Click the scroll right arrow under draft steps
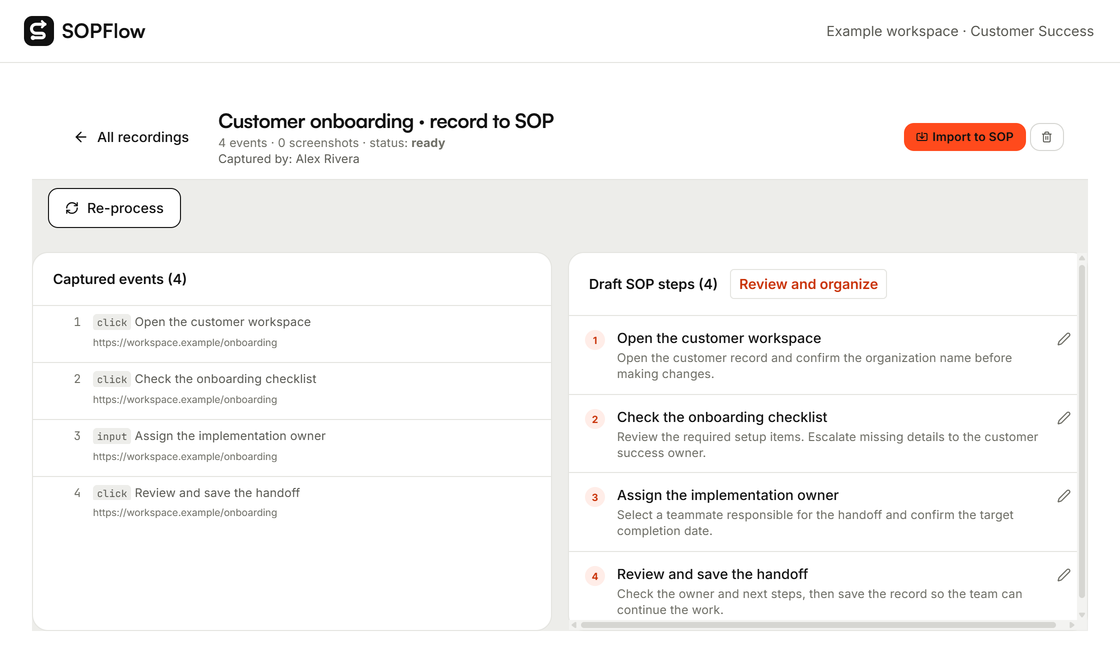1120x663 pixels. coord(1071,625)
